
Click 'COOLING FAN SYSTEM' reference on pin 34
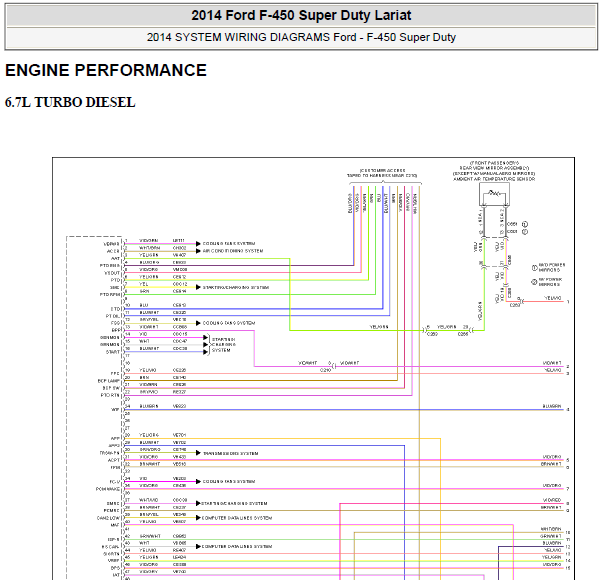coord(228,482)
